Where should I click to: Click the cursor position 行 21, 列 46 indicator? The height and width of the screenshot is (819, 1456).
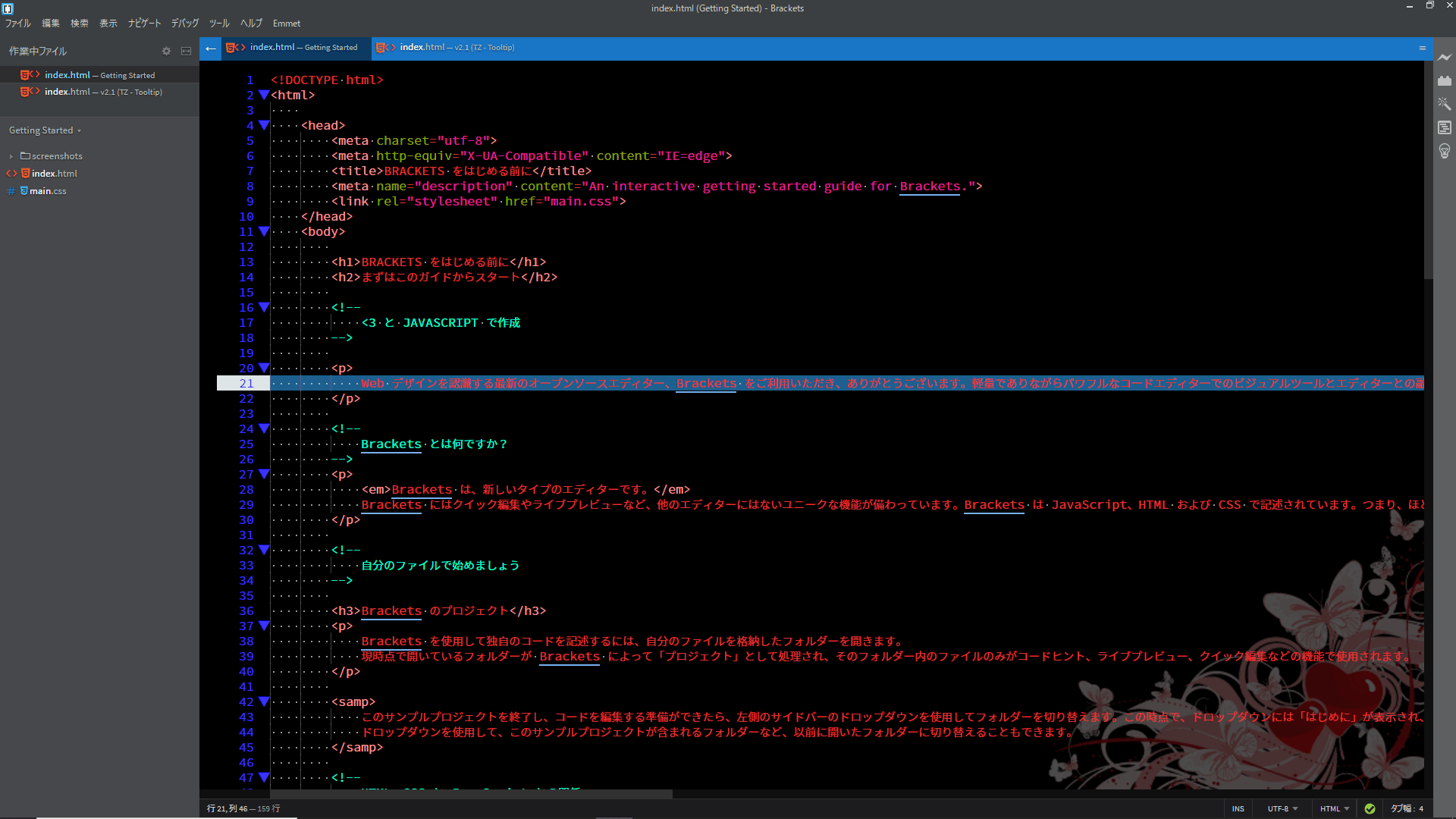(227, 808)
